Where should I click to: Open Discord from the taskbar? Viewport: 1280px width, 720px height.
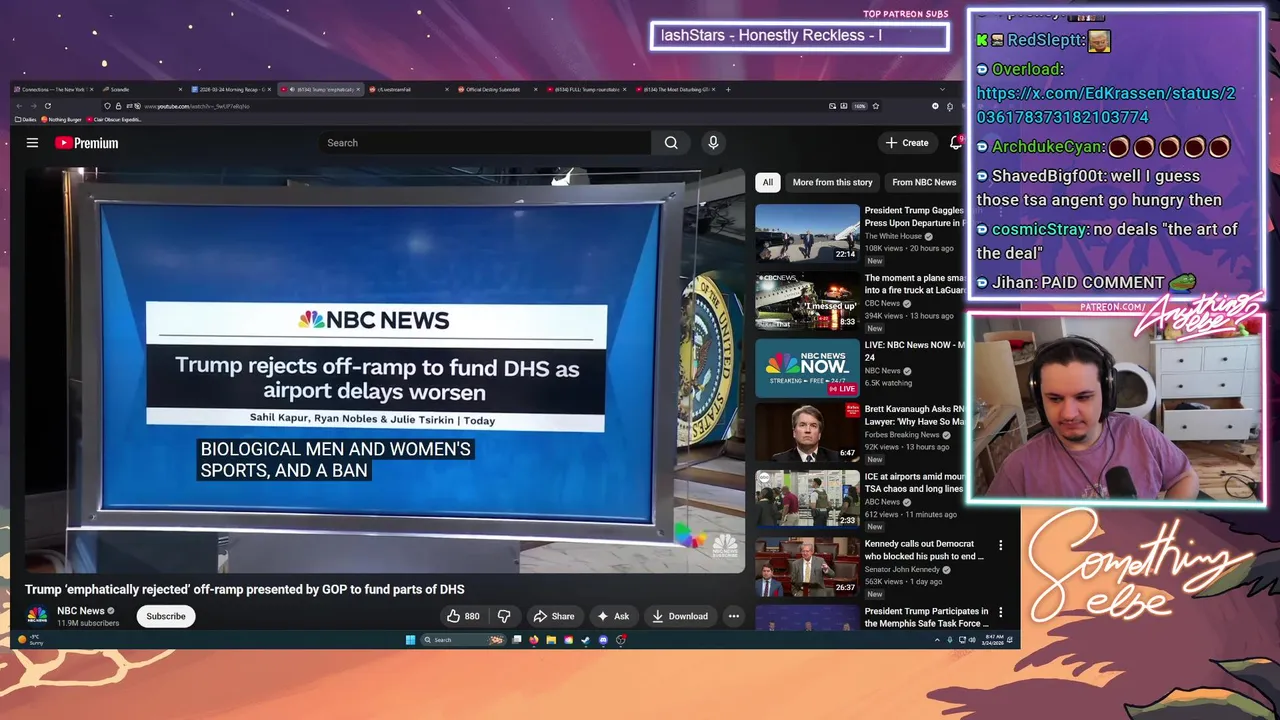coord(603,640)
